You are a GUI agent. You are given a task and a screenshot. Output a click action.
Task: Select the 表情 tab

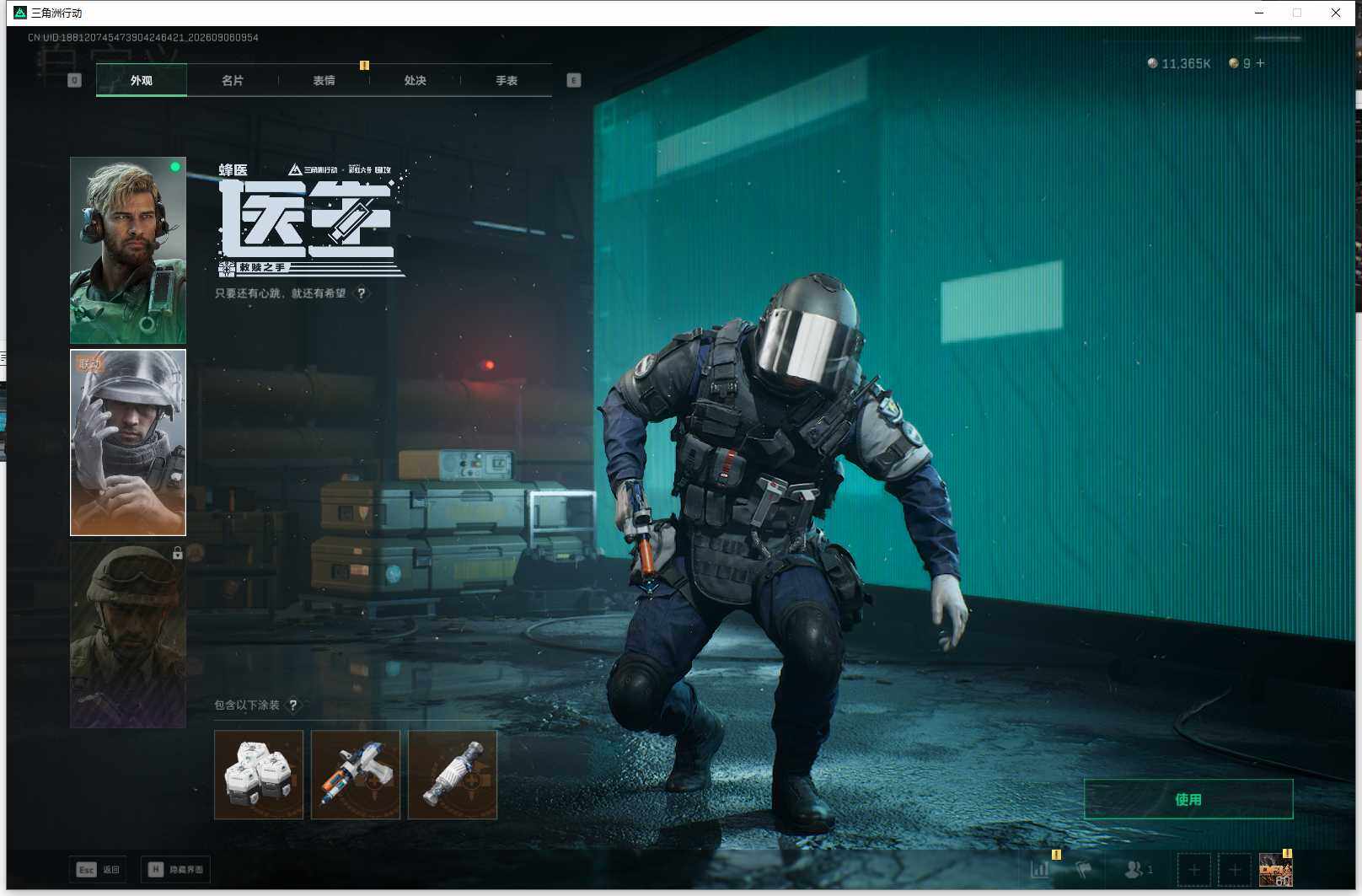click(x=324, y=80)
